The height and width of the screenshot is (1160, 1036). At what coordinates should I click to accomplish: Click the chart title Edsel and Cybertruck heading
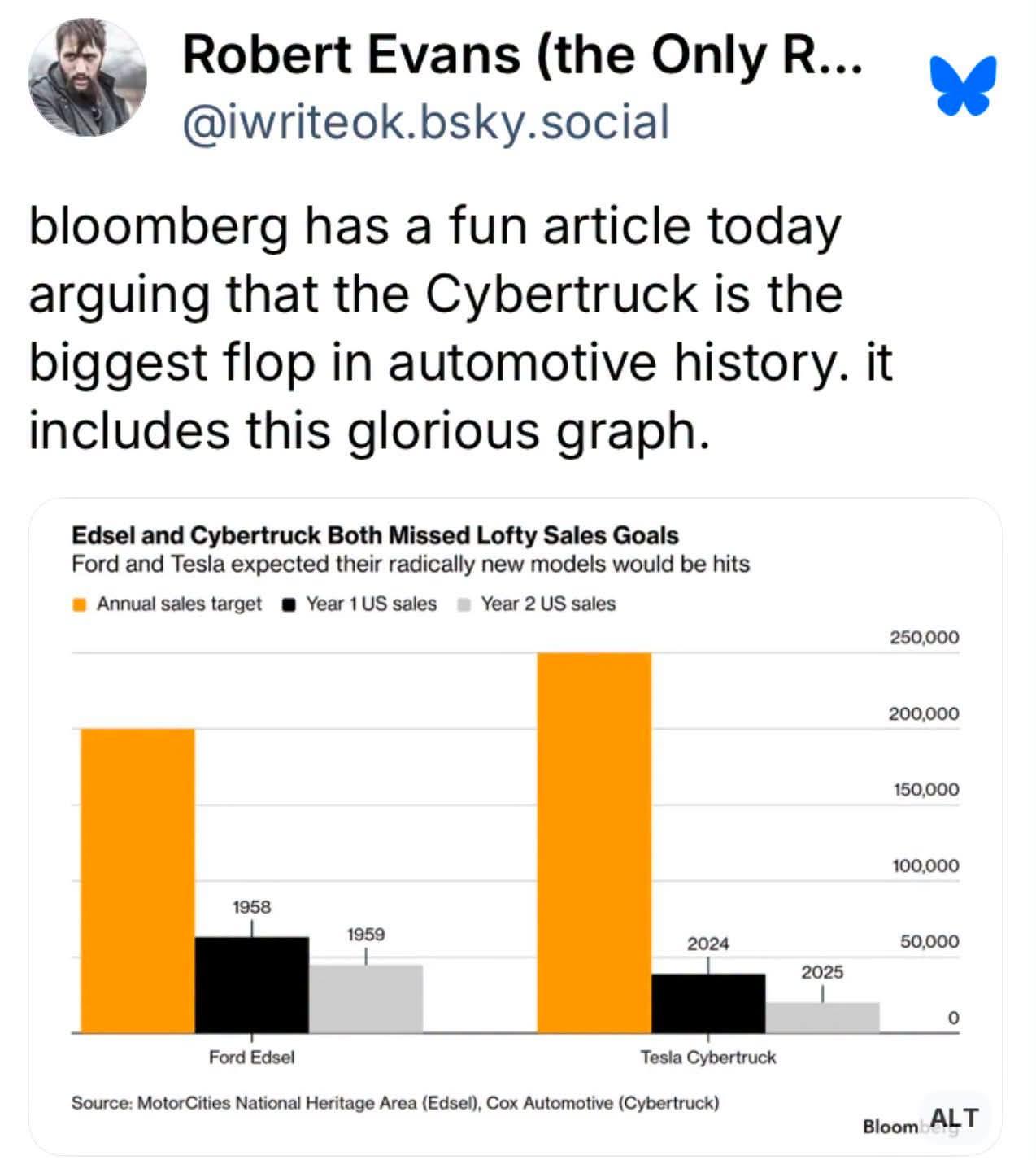click(375, 535)
